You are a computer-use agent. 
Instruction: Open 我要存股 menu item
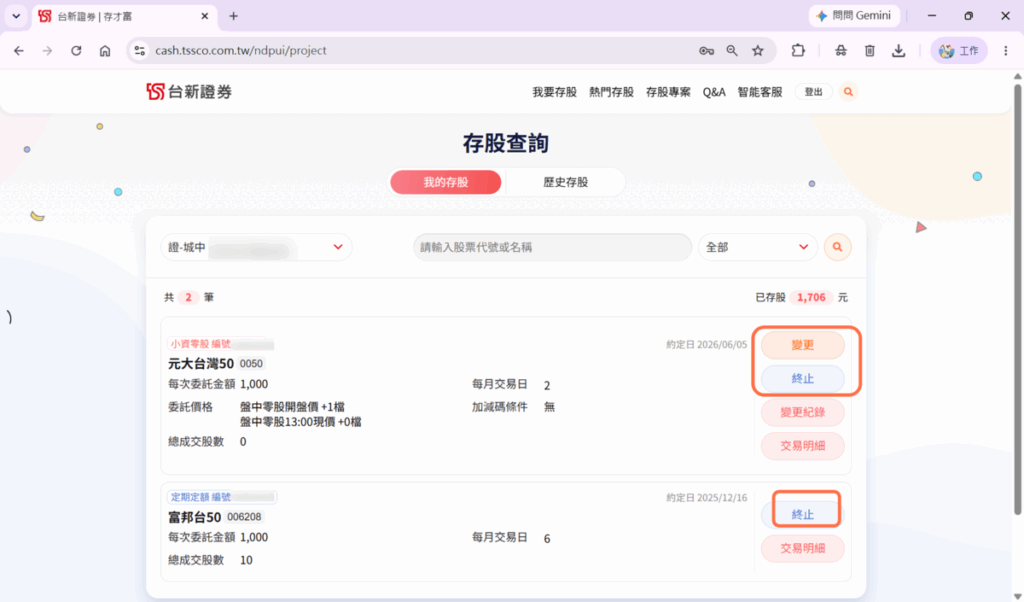click(554, 92)
